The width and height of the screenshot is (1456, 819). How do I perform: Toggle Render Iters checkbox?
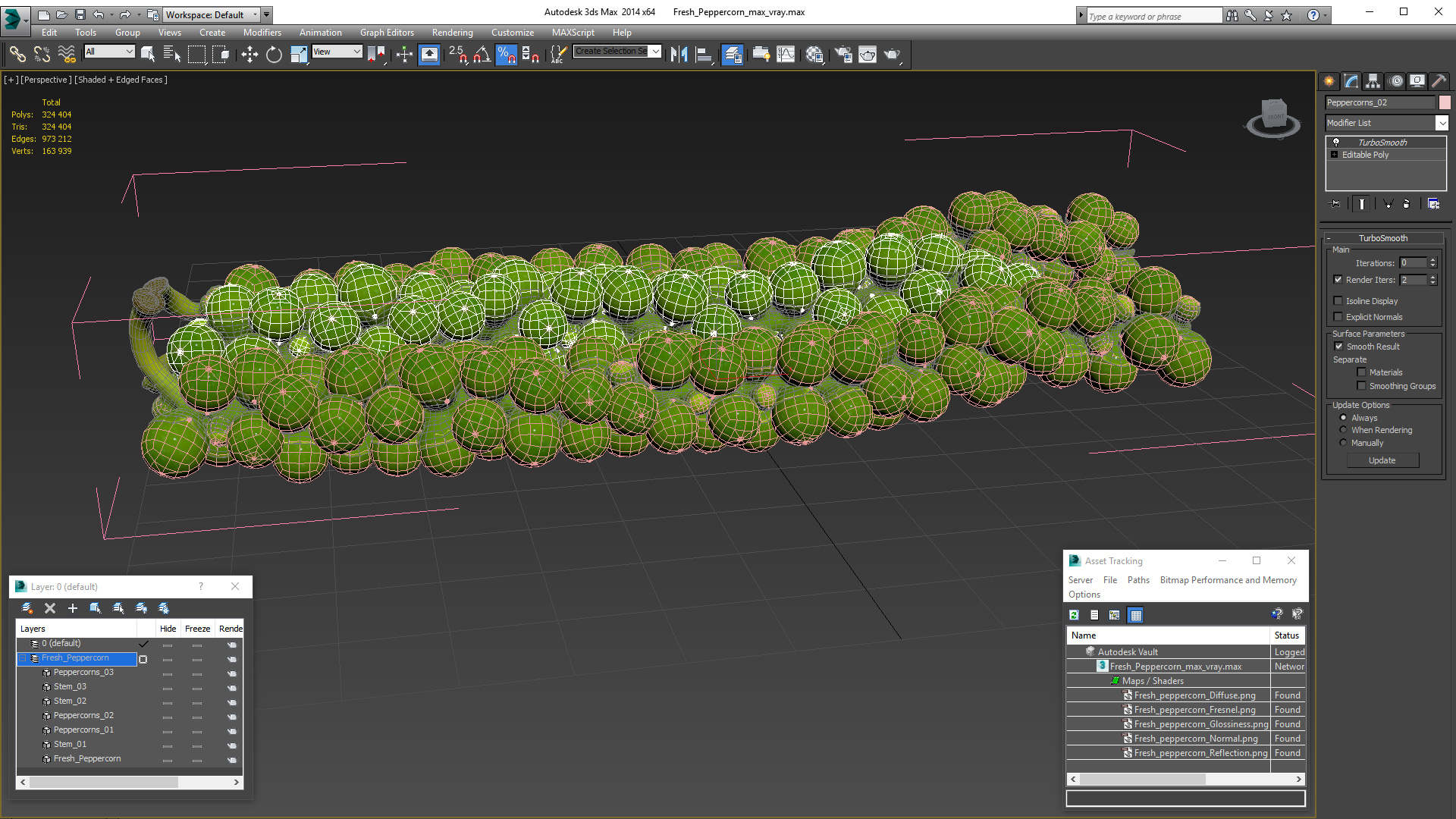coord(1338,280)
